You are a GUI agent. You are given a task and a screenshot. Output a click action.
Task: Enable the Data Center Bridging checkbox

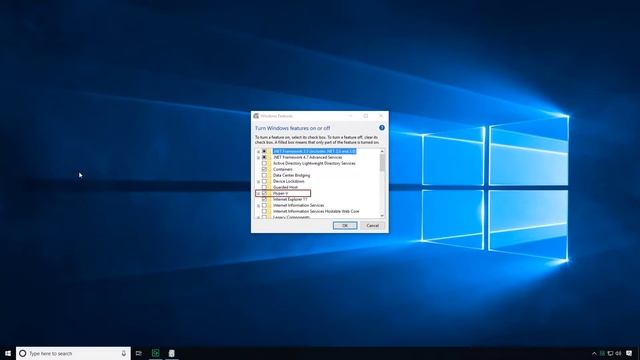[264, 175]
